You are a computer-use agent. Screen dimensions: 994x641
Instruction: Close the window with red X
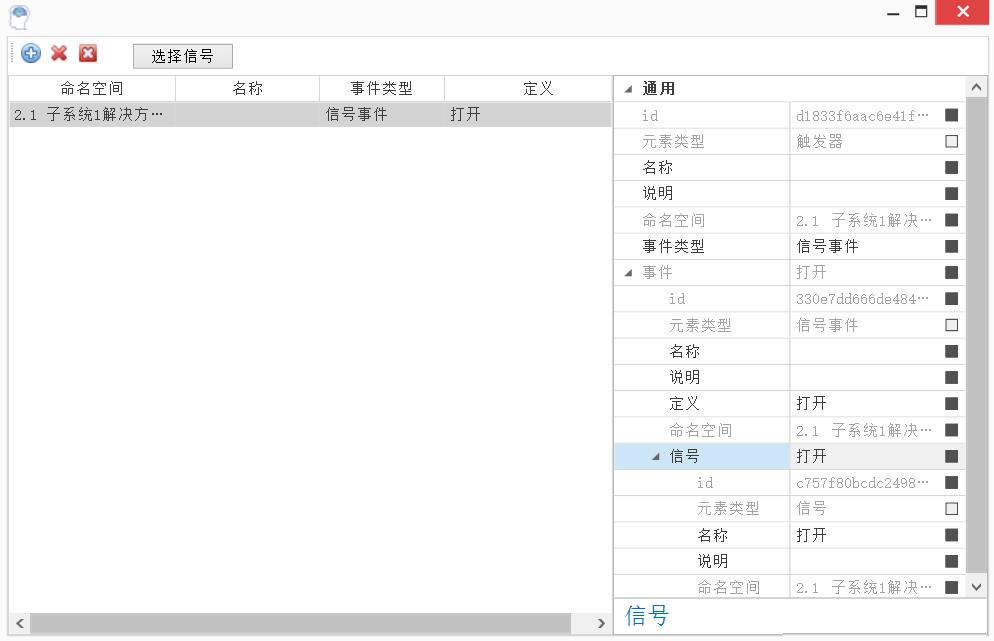tap(962, 12)
